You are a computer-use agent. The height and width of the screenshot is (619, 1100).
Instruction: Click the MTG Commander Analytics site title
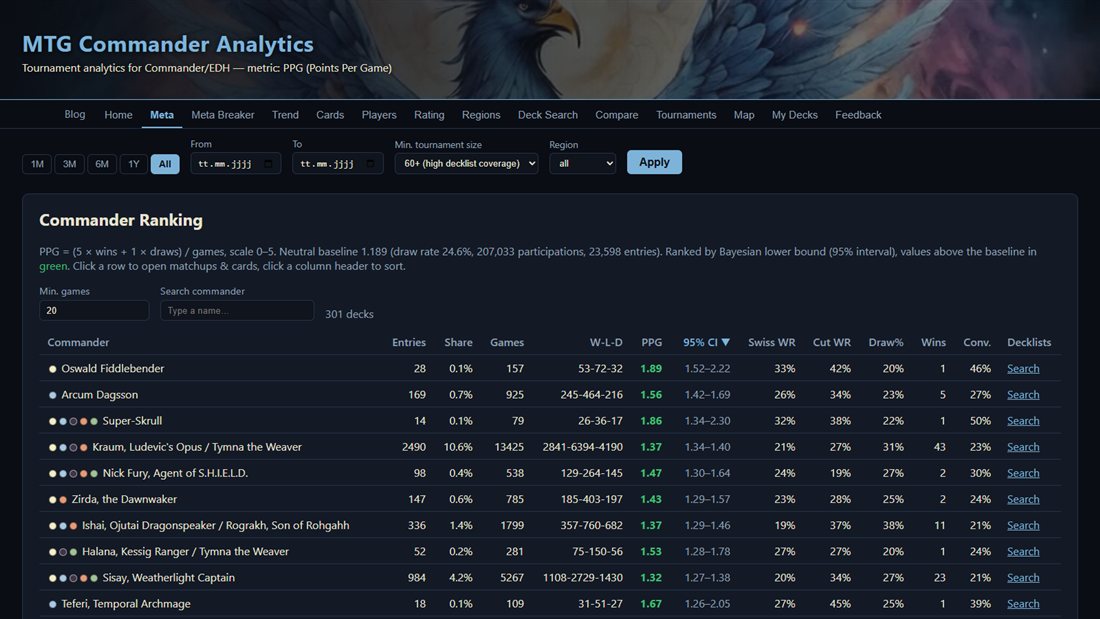(x=168, y=44)
